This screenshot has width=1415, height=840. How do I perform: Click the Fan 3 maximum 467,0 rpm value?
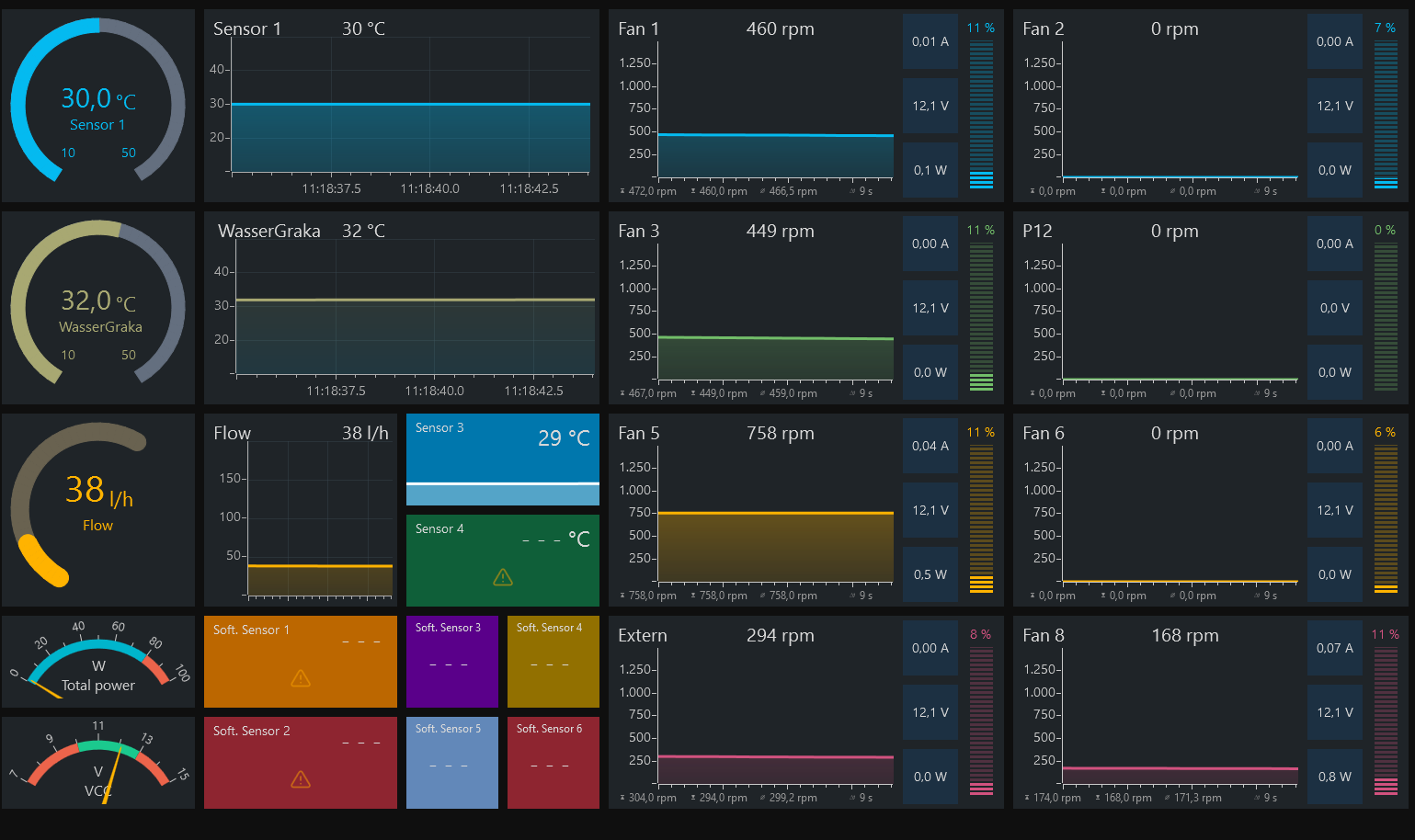point(652,393)
